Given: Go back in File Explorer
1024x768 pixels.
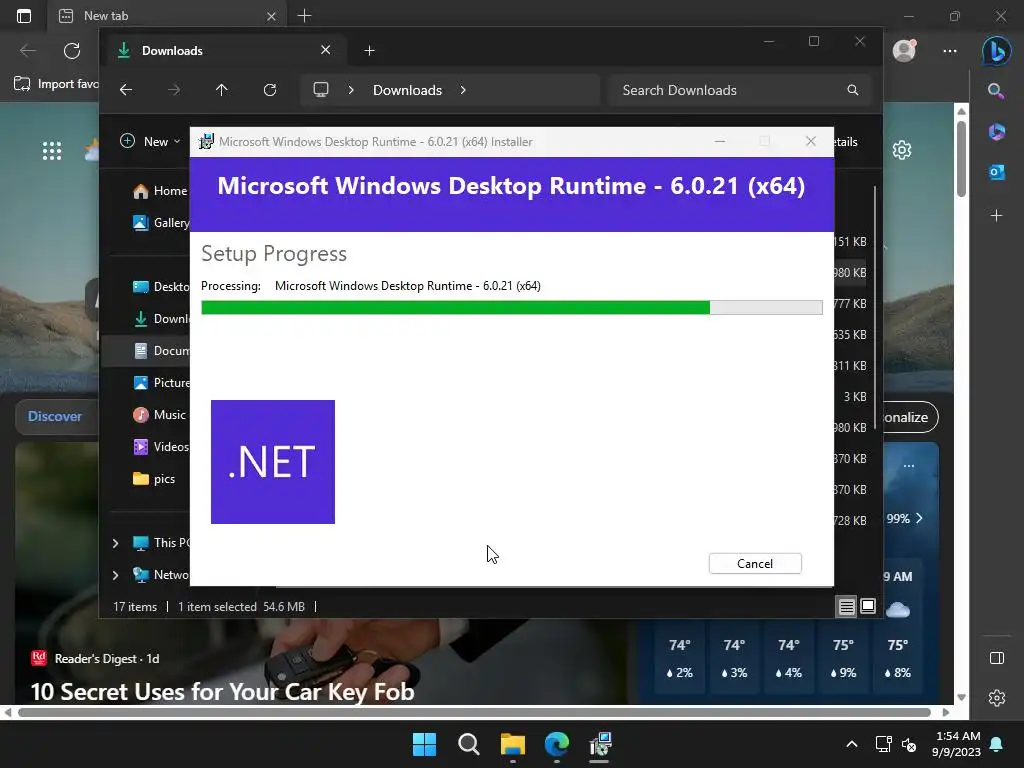Looking at the screenshot, I should [x=126, y=90].
